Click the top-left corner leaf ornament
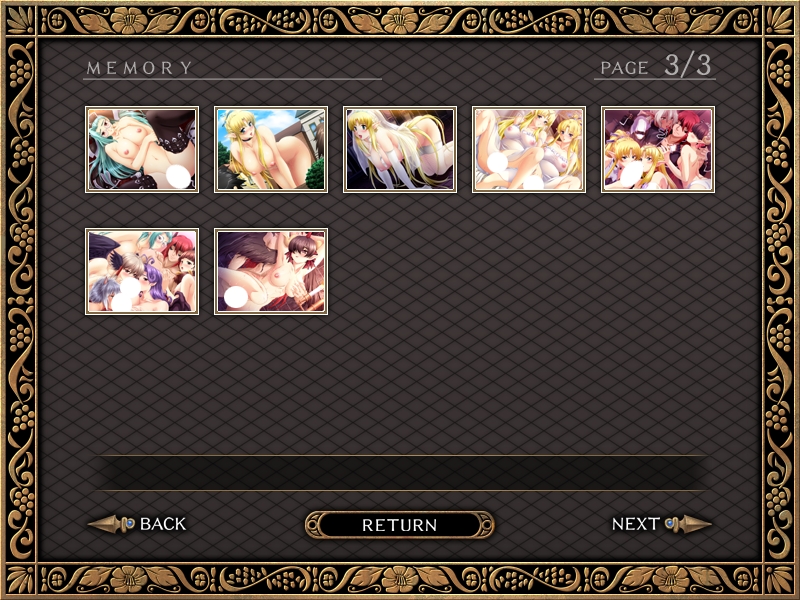800x600 pixels. coord(20,20)
